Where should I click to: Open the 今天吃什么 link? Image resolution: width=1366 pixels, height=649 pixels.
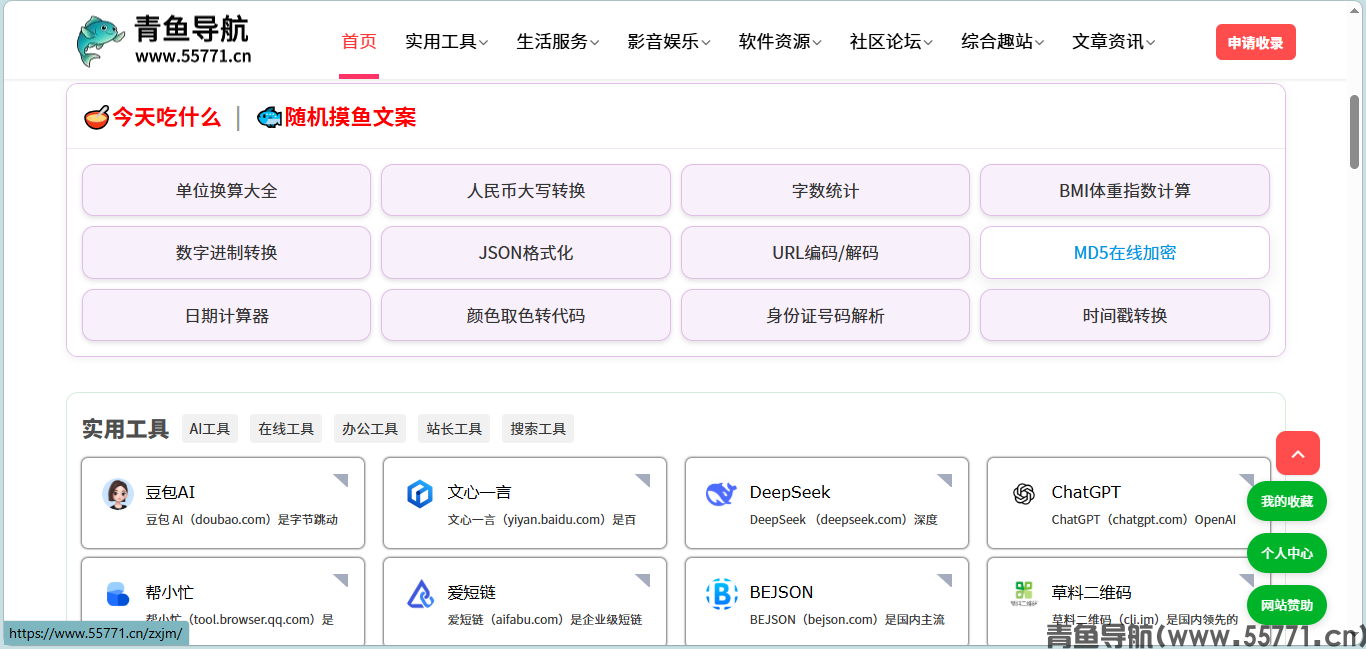[x=166, y=118]
